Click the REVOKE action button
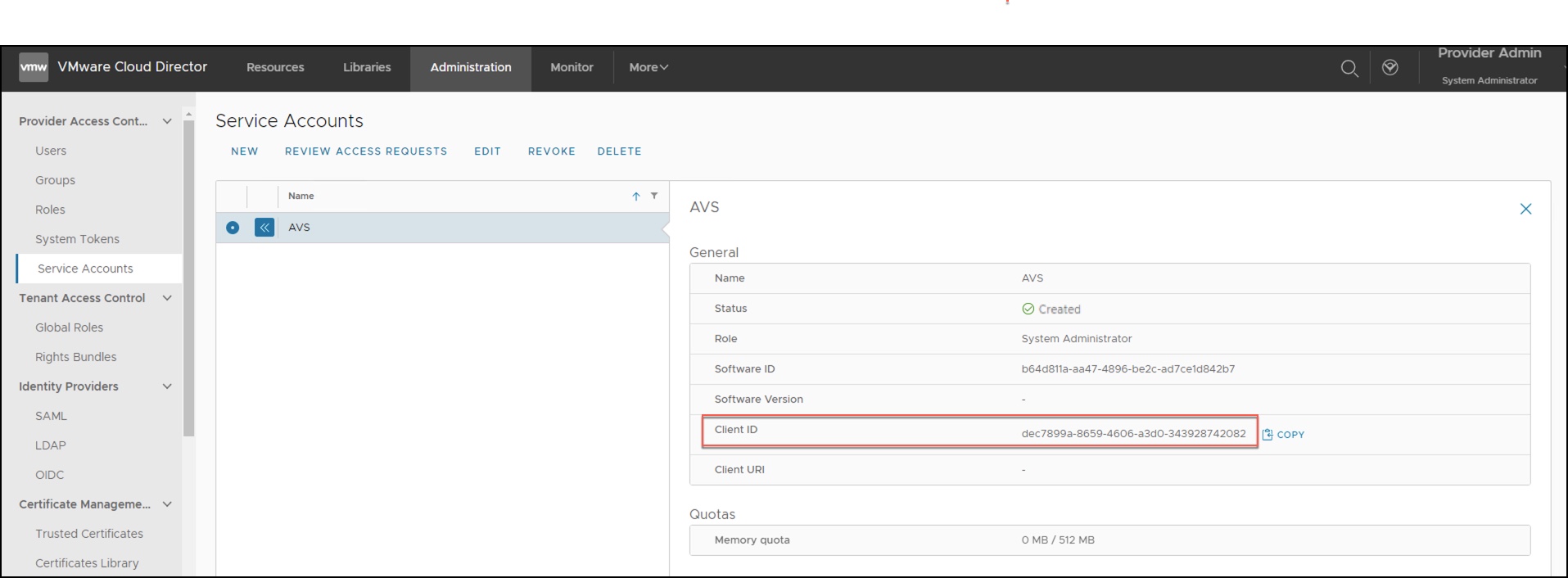This screenshot has height=578, width=1568. 551,151
